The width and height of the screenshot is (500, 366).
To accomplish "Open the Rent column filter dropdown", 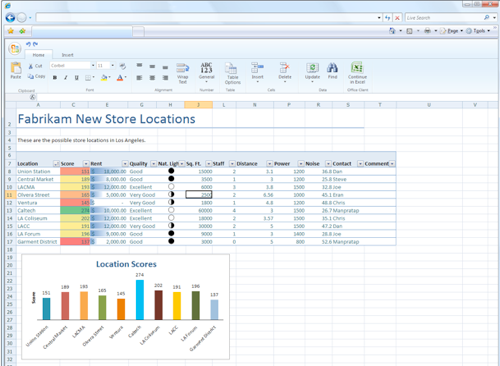I will [125, 164].
